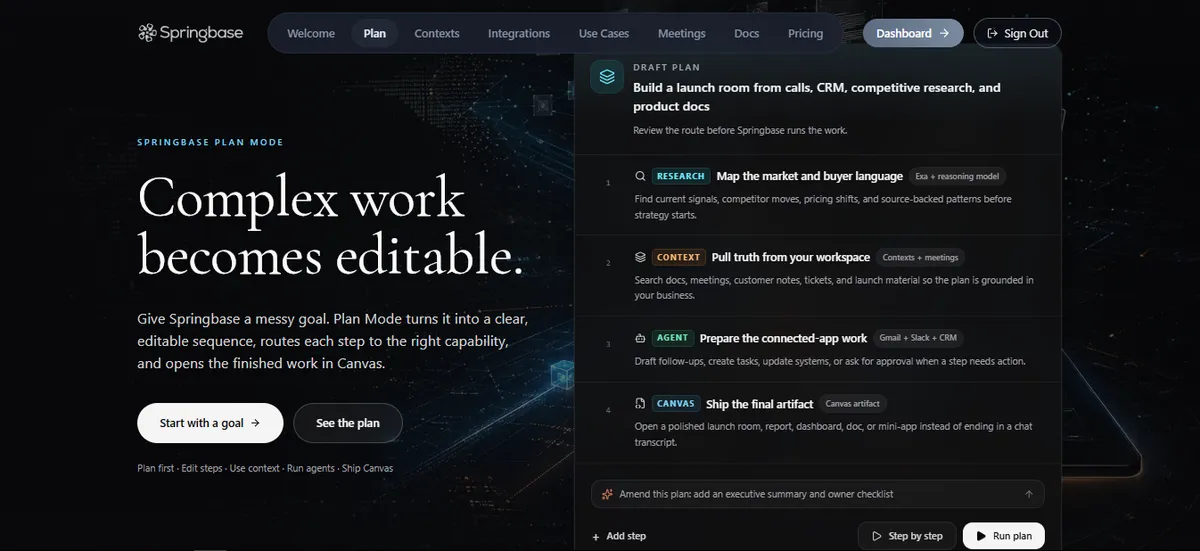Click the Canvas step document icon

click(x=640, y=404)
